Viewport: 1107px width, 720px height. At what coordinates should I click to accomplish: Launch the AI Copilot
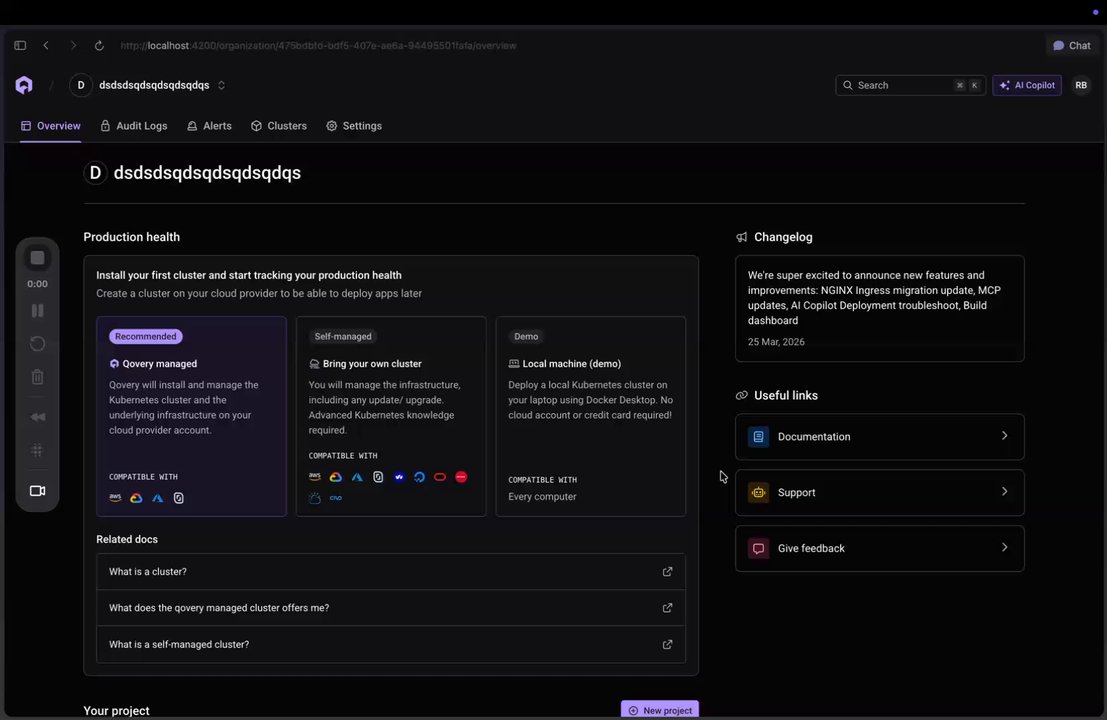(1026, 85)
